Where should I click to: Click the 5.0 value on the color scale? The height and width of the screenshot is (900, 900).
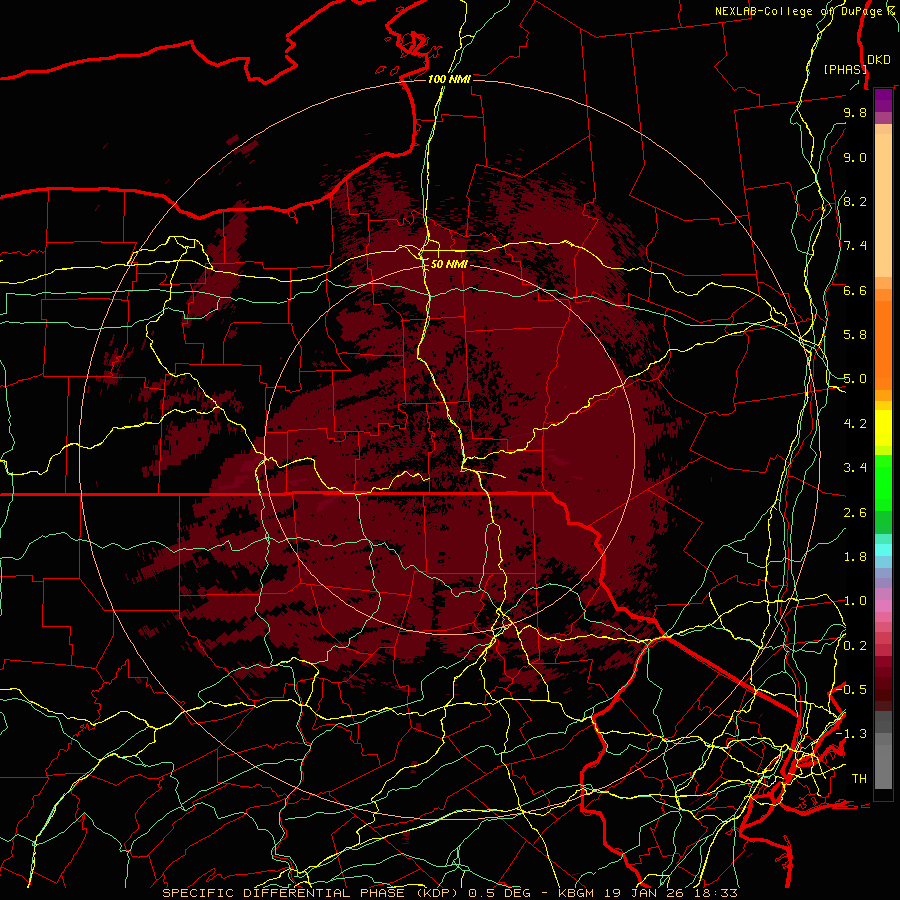(855, 379)
